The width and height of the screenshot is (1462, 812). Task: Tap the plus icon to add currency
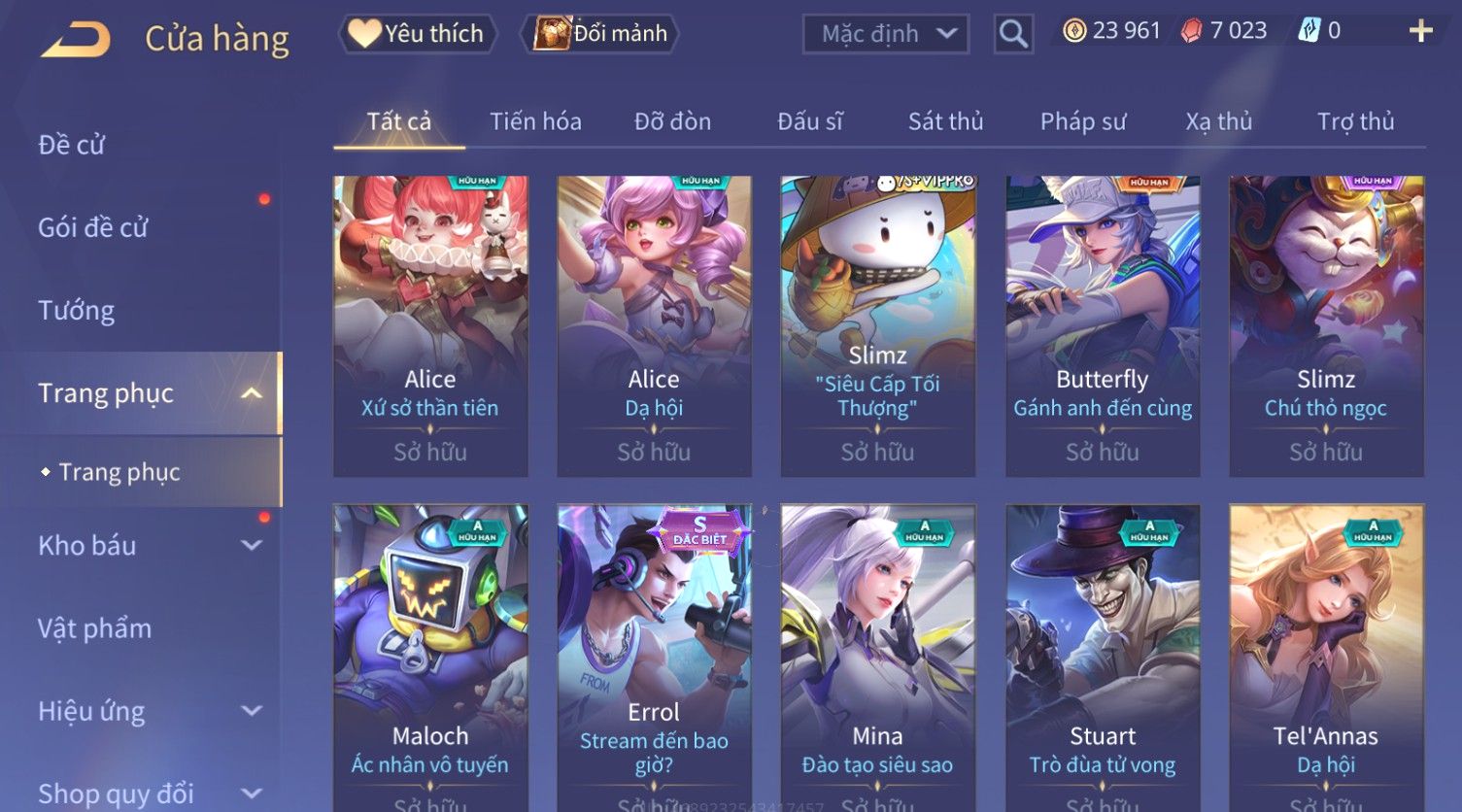(1420, 32)
